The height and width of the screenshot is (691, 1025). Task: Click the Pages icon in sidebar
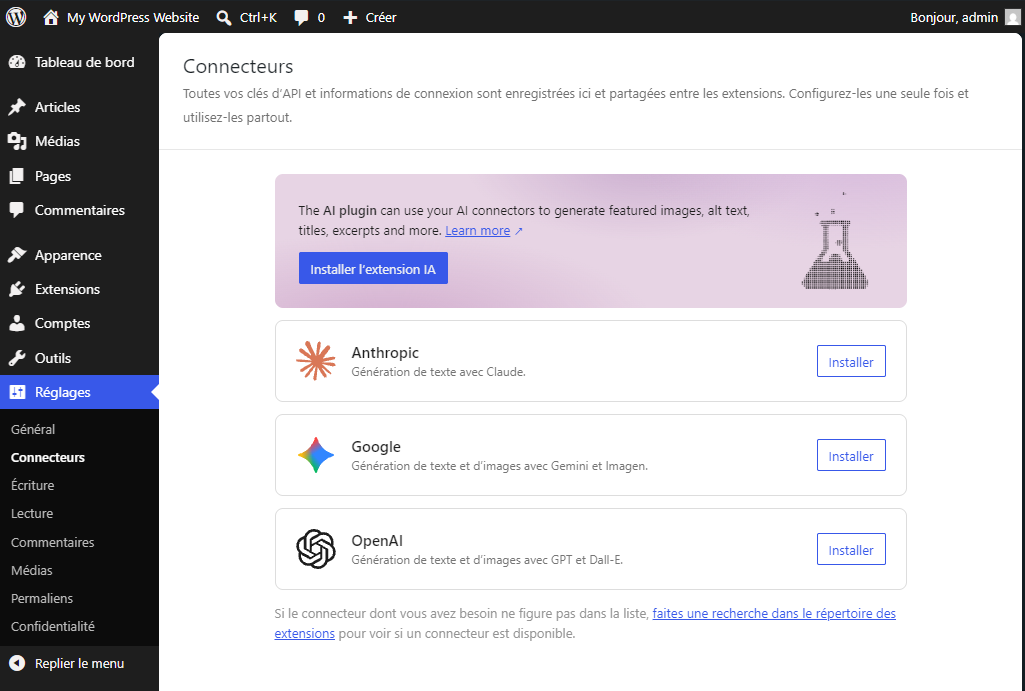coord(17,176)
